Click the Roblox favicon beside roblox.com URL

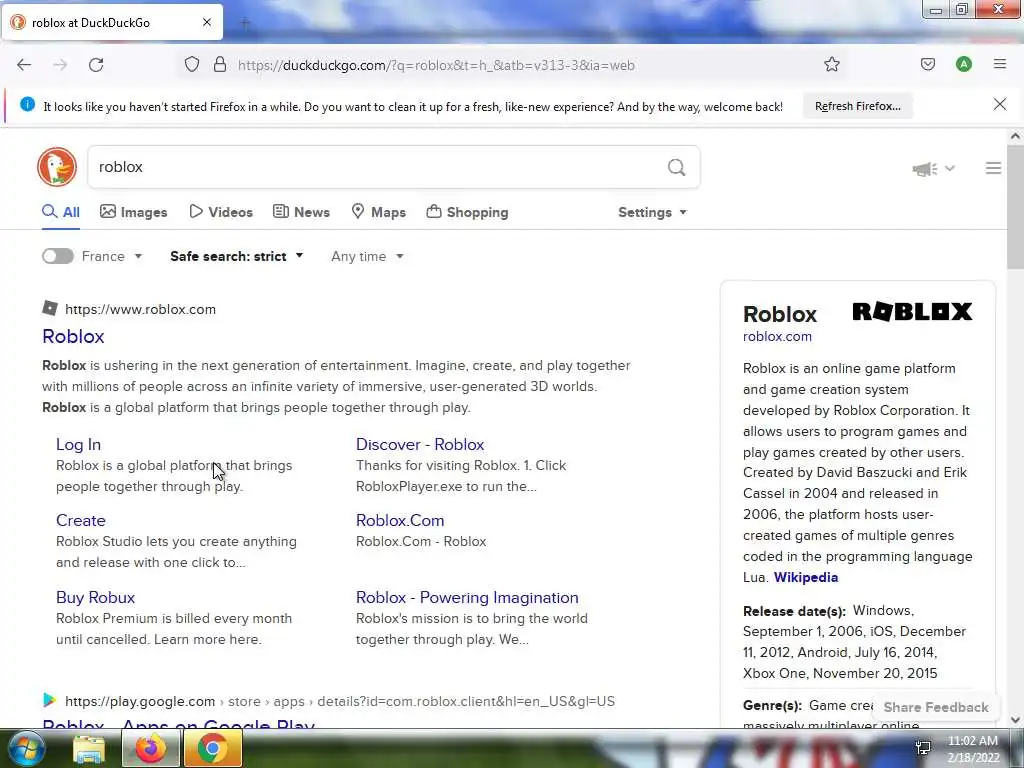point(50,308)
